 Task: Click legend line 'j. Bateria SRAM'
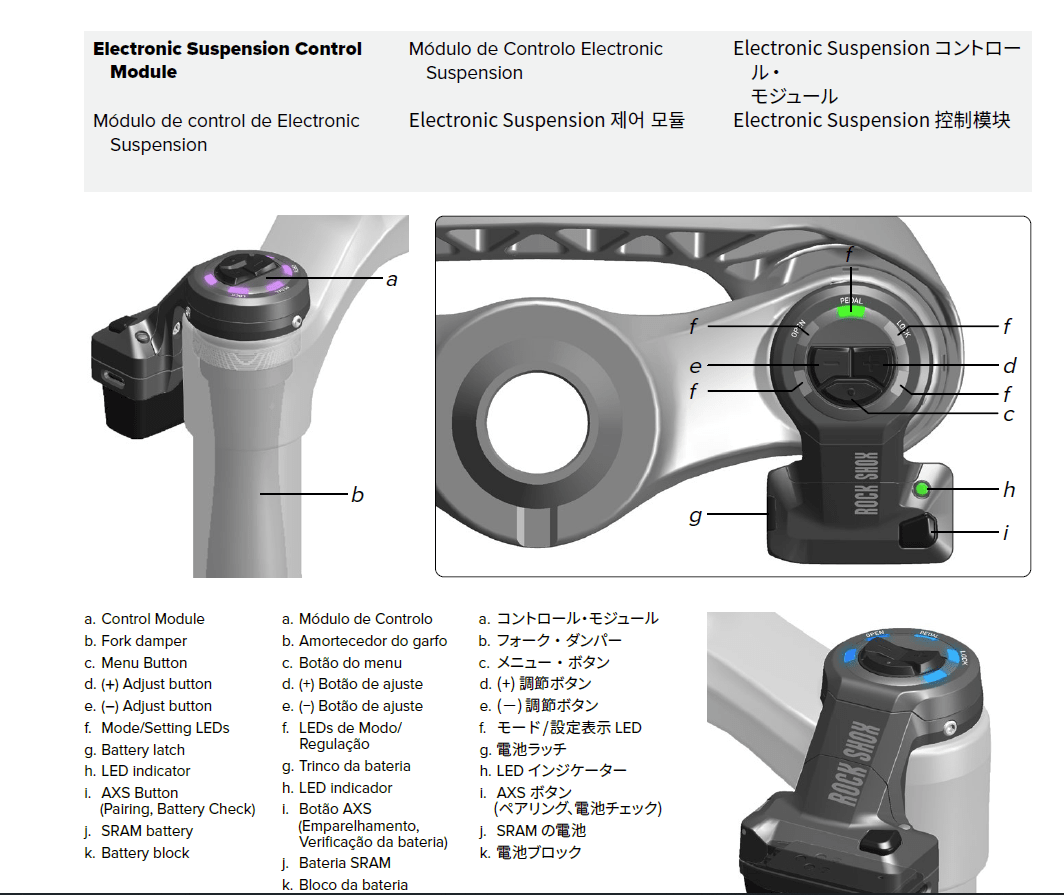[337, 863]
